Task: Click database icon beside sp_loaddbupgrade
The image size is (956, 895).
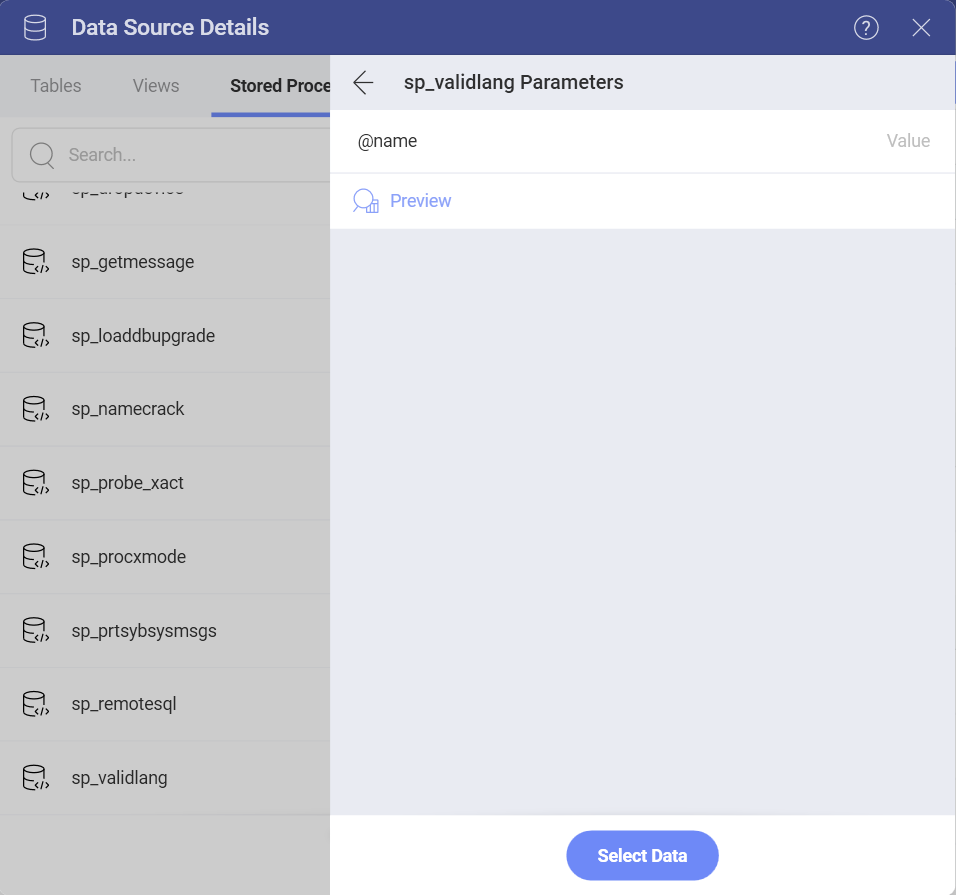Action: [34, 335]
